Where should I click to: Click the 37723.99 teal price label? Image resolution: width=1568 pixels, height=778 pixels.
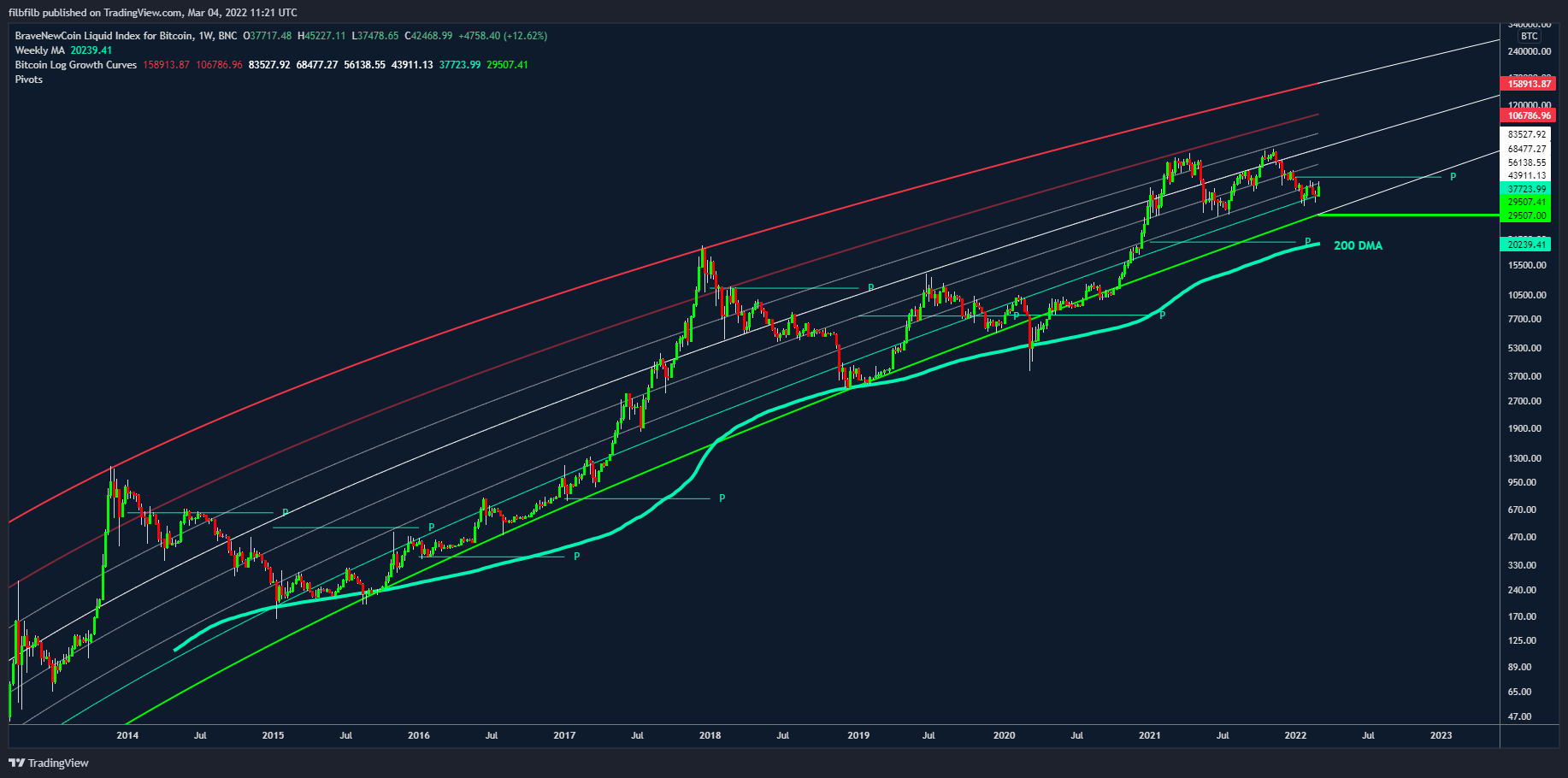[1527, 189]
